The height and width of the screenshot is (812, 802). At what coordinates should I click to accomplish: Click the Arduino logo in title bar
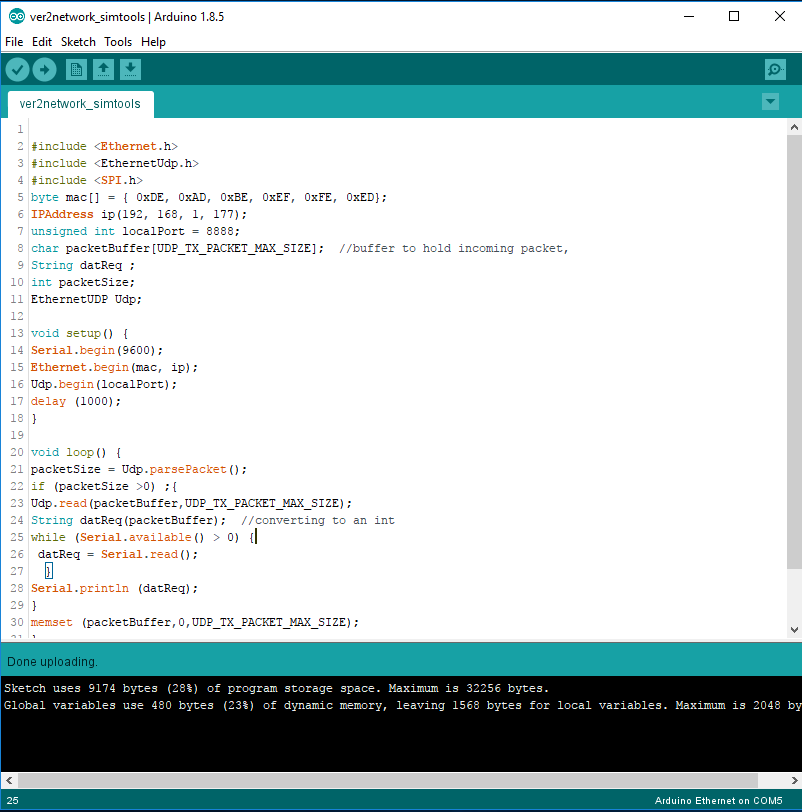pos(17,17)
